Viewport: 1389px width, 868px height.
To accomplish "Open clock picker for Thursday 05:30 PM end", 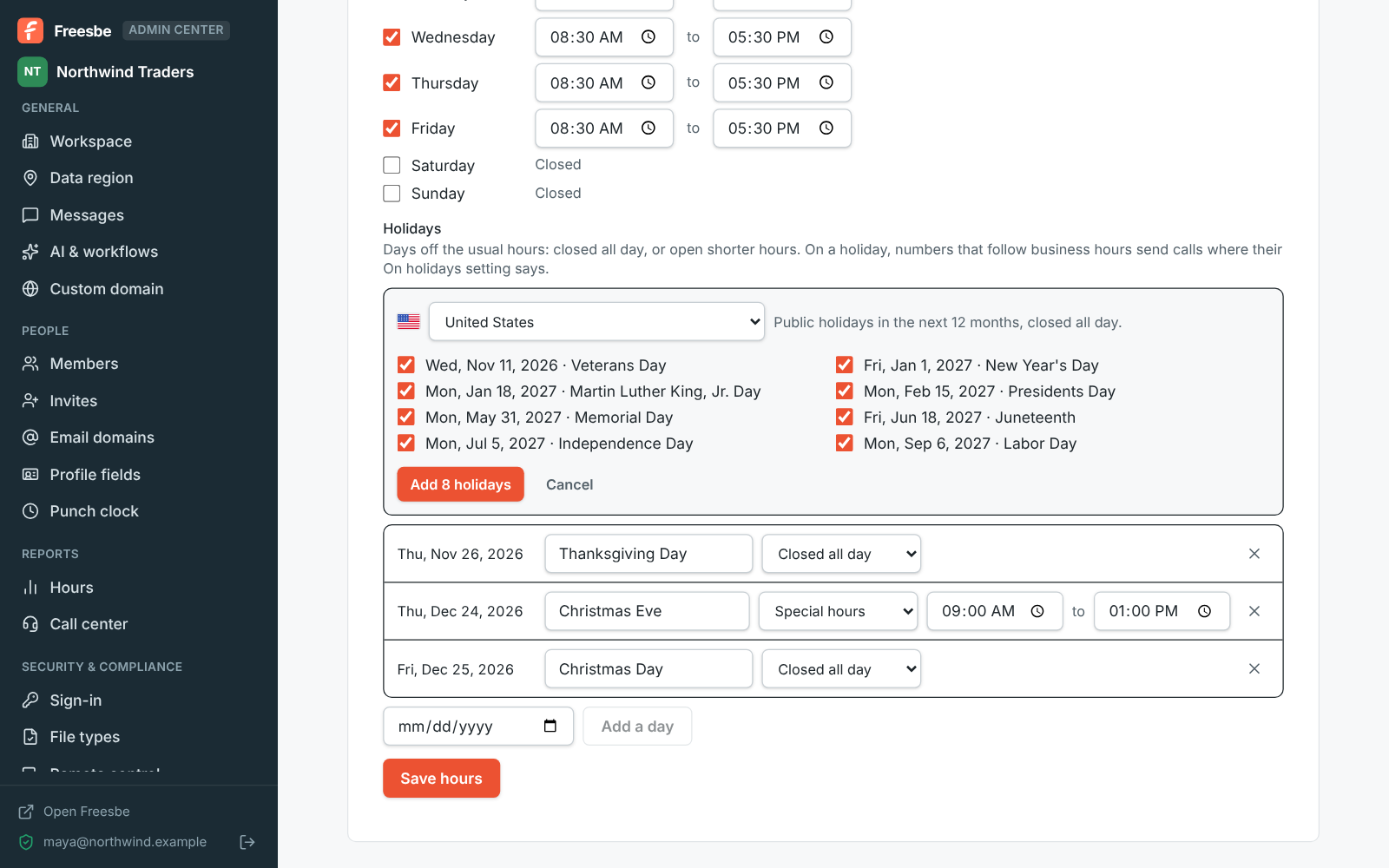I will (826, 82).
